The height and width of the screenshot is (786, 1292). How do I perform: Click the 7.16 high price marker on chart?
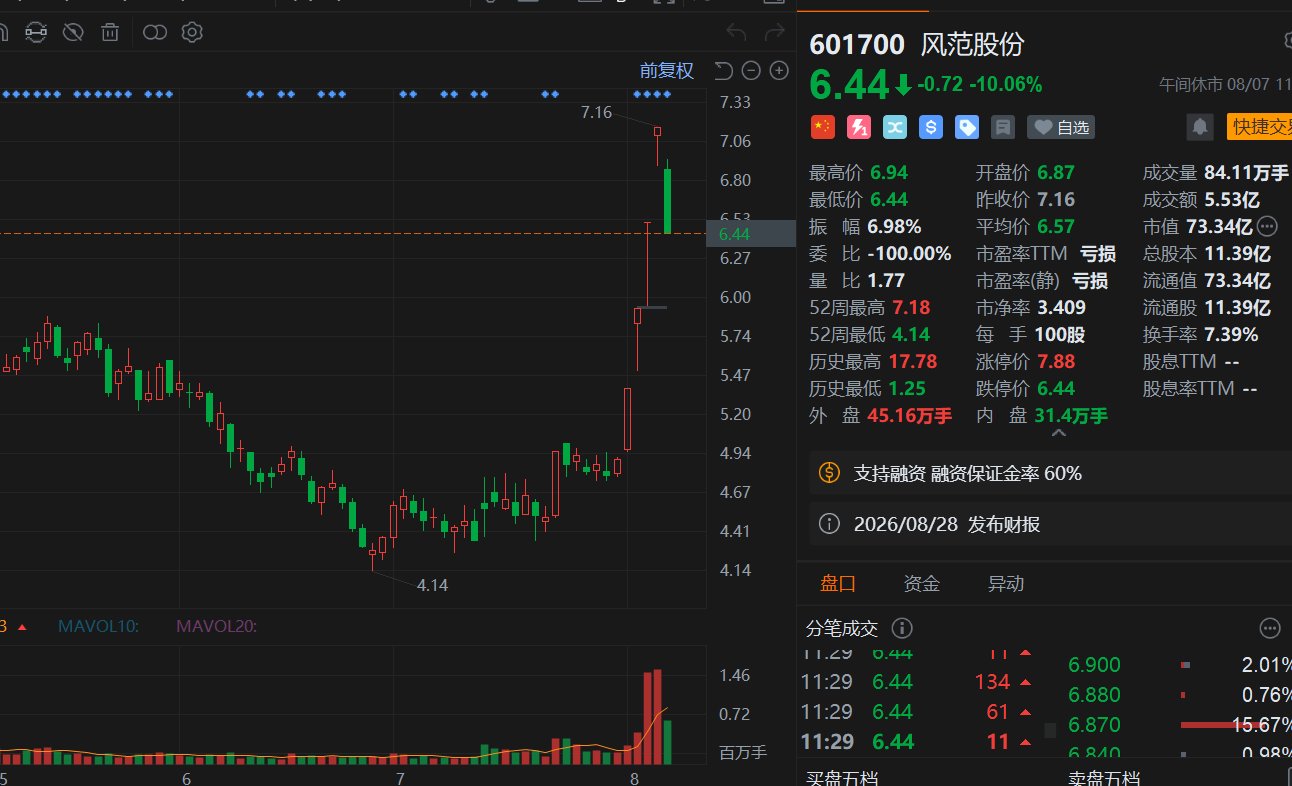tap(596, 113)
